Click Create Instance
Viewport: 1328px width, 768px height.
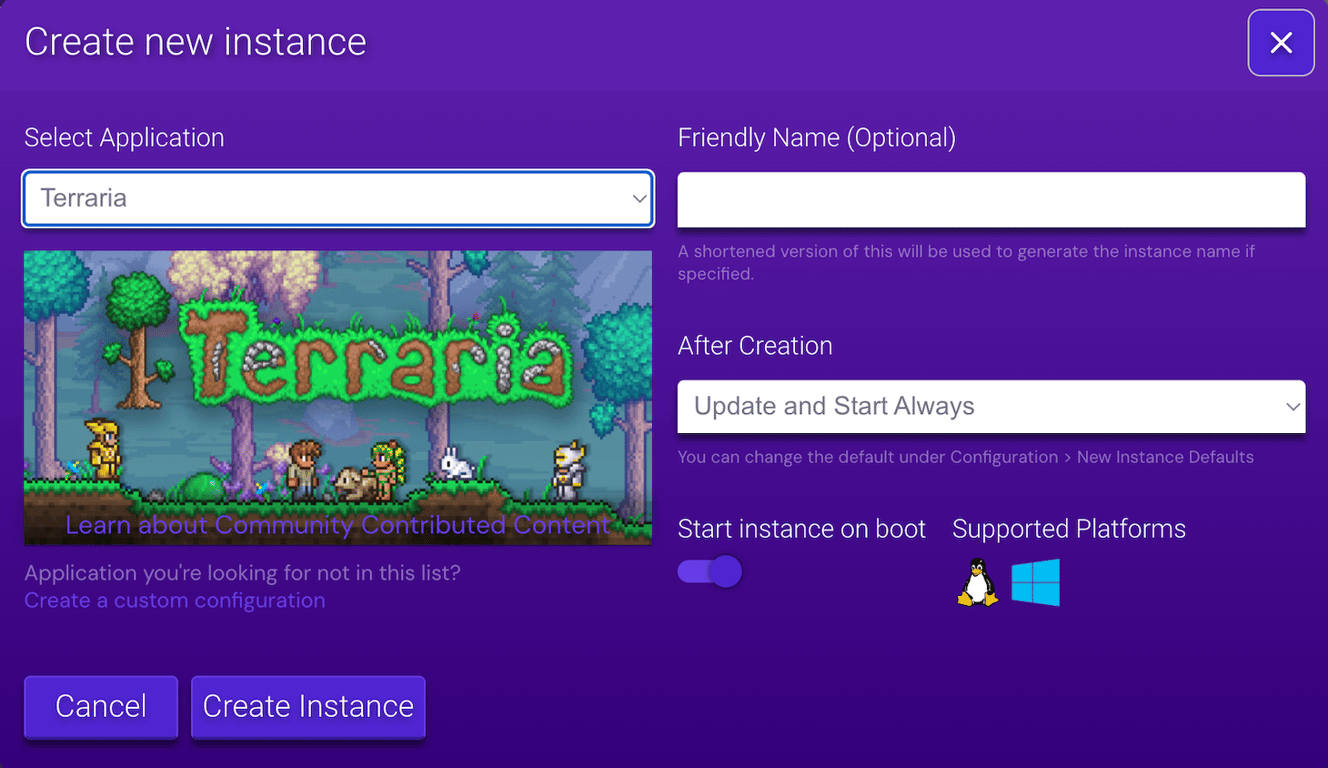308,706
